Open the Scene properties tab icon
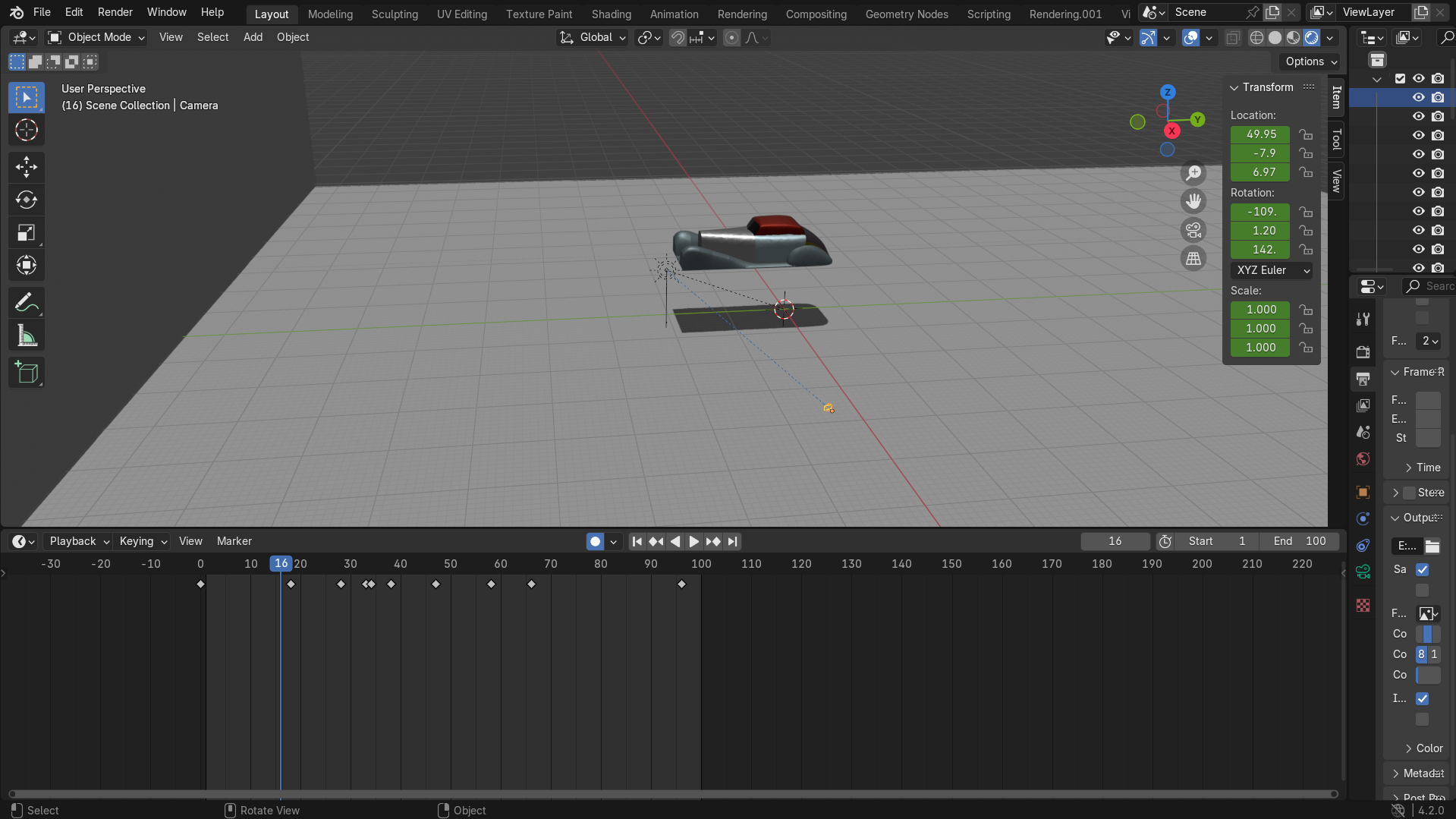The width and height of the screenshot is (1456, 819). tap(1363, 432)
